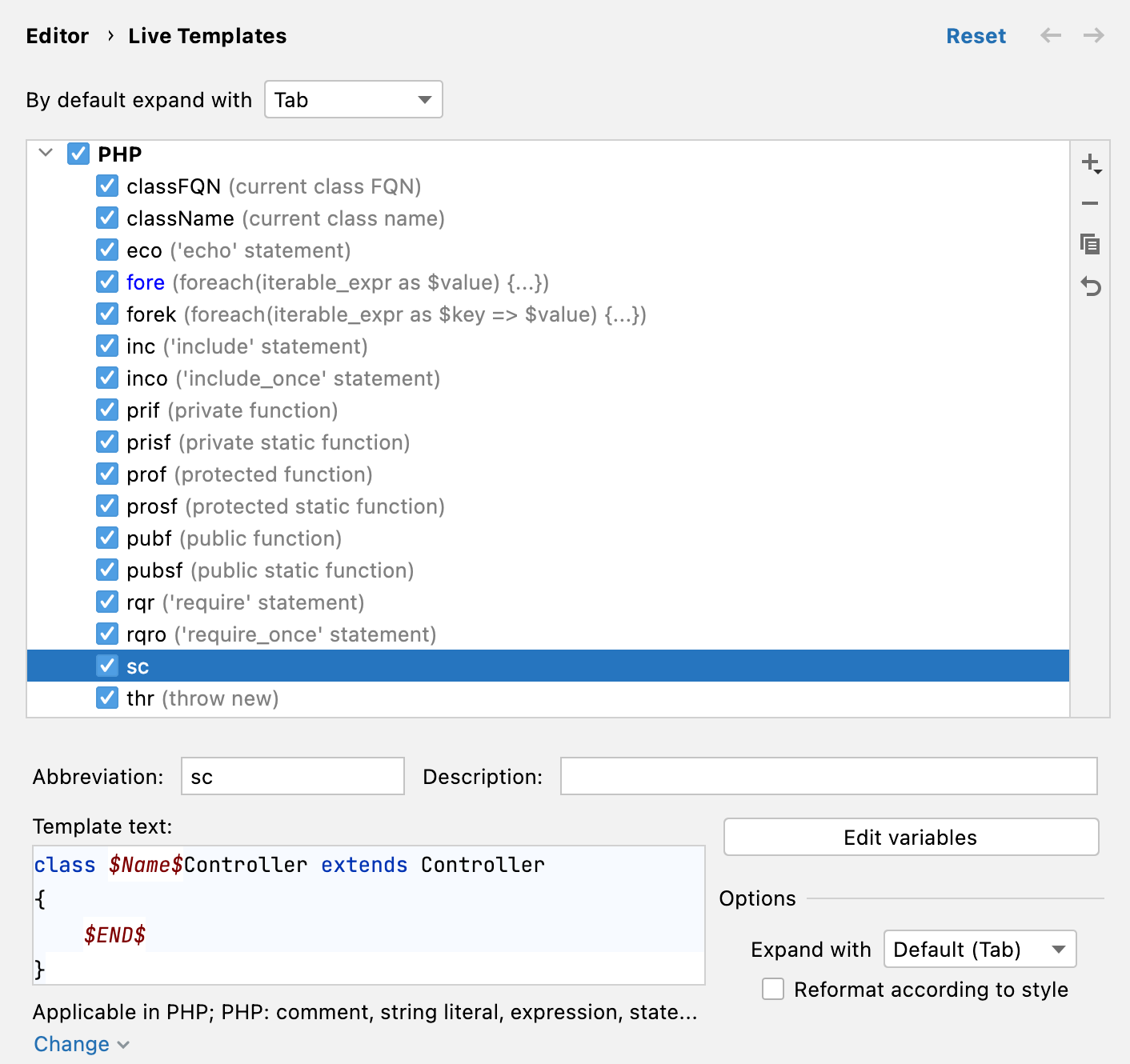Uncheck the sc template checkbox

(x=107, y=666)
